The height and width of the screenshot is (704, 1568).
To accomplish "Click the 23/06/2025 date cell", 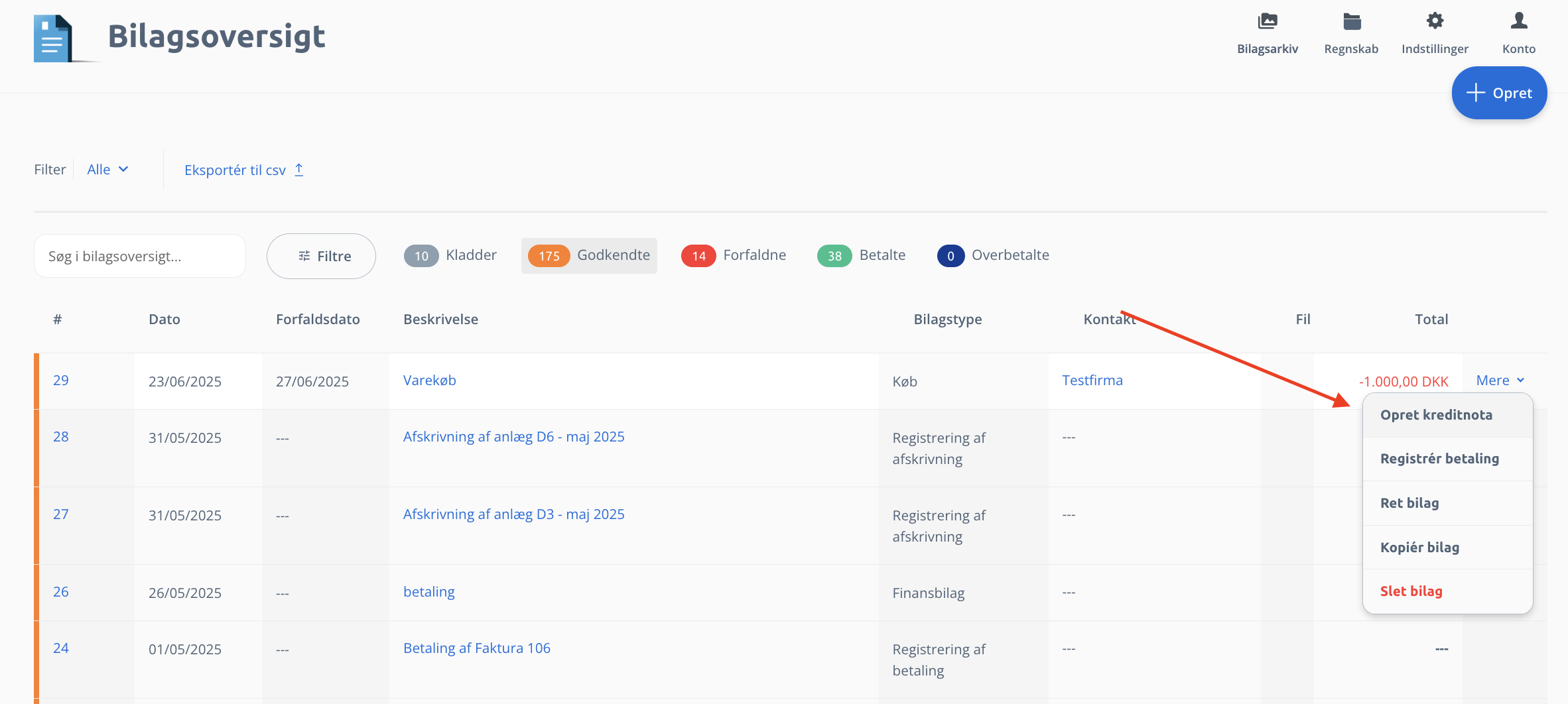I will click(185, 382).
